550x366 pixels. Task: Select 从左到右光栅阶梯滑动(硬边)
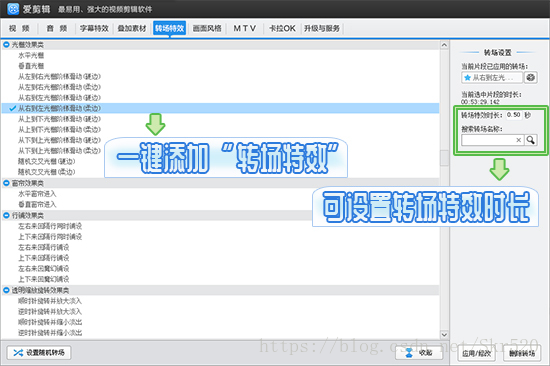(x=59, y=76)
